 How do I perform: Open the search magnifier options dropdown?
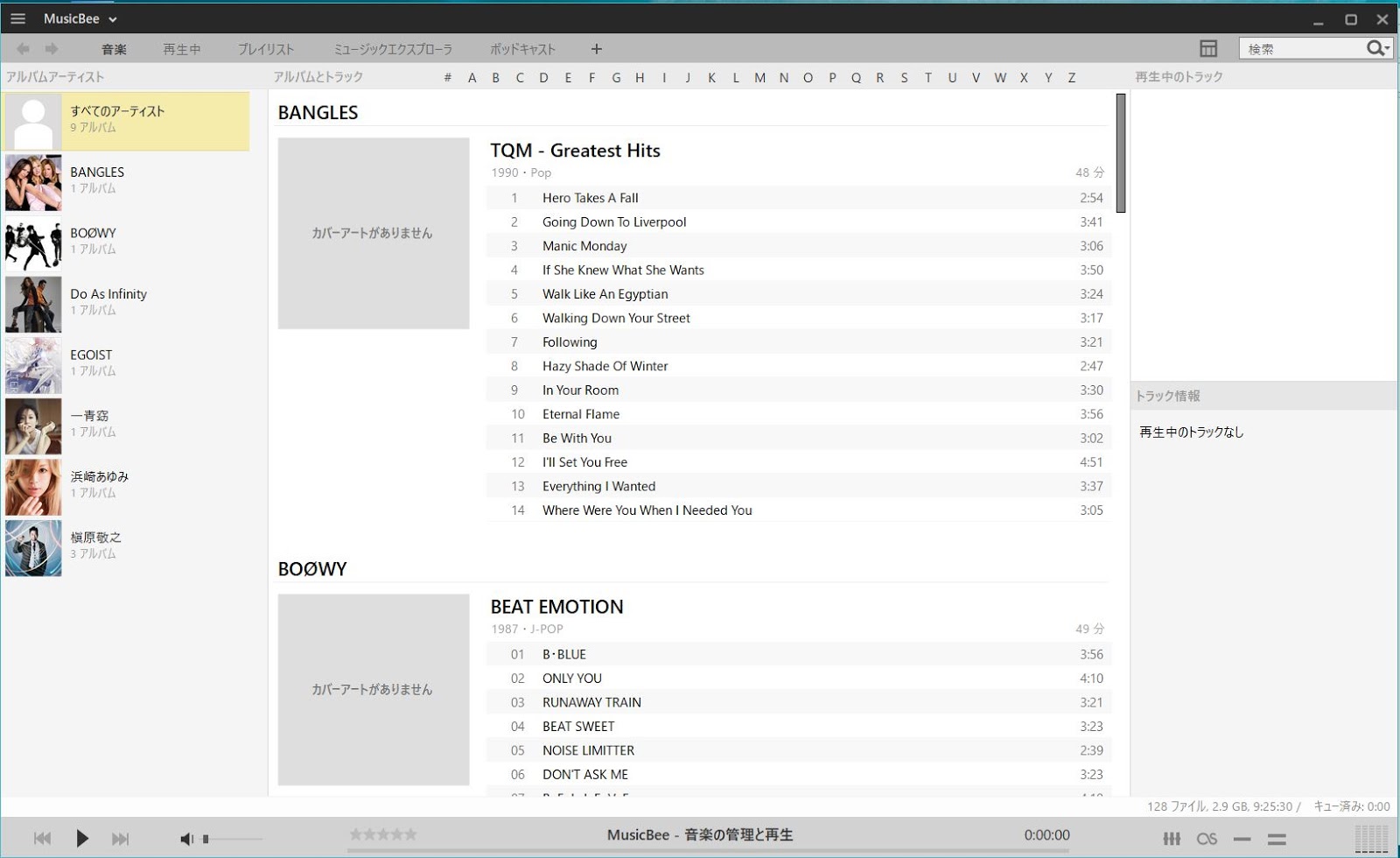pyautogui.click(x=1378, y=49)
